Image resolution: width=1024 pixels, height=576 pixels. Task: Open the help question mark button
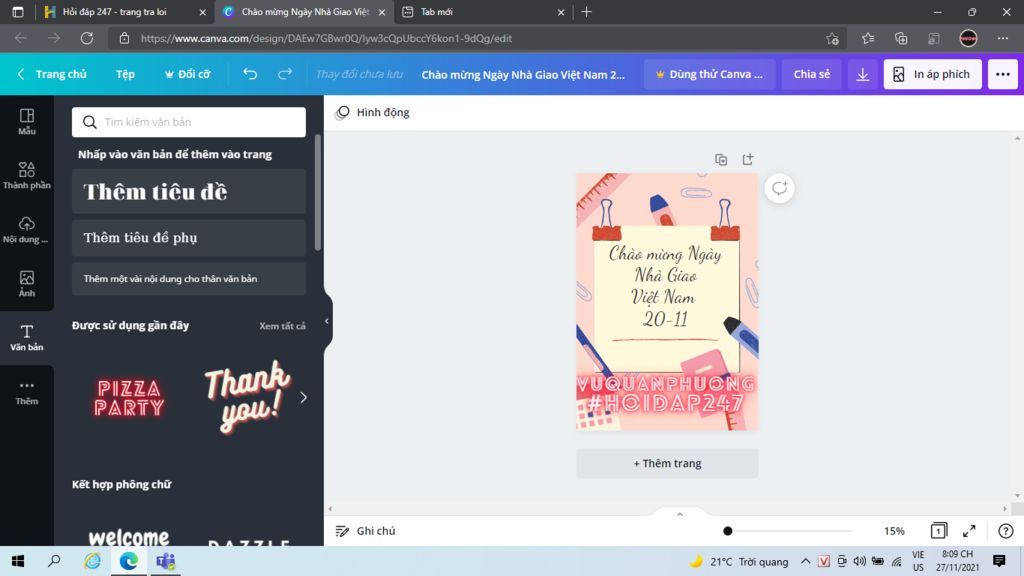(1006, 531)
